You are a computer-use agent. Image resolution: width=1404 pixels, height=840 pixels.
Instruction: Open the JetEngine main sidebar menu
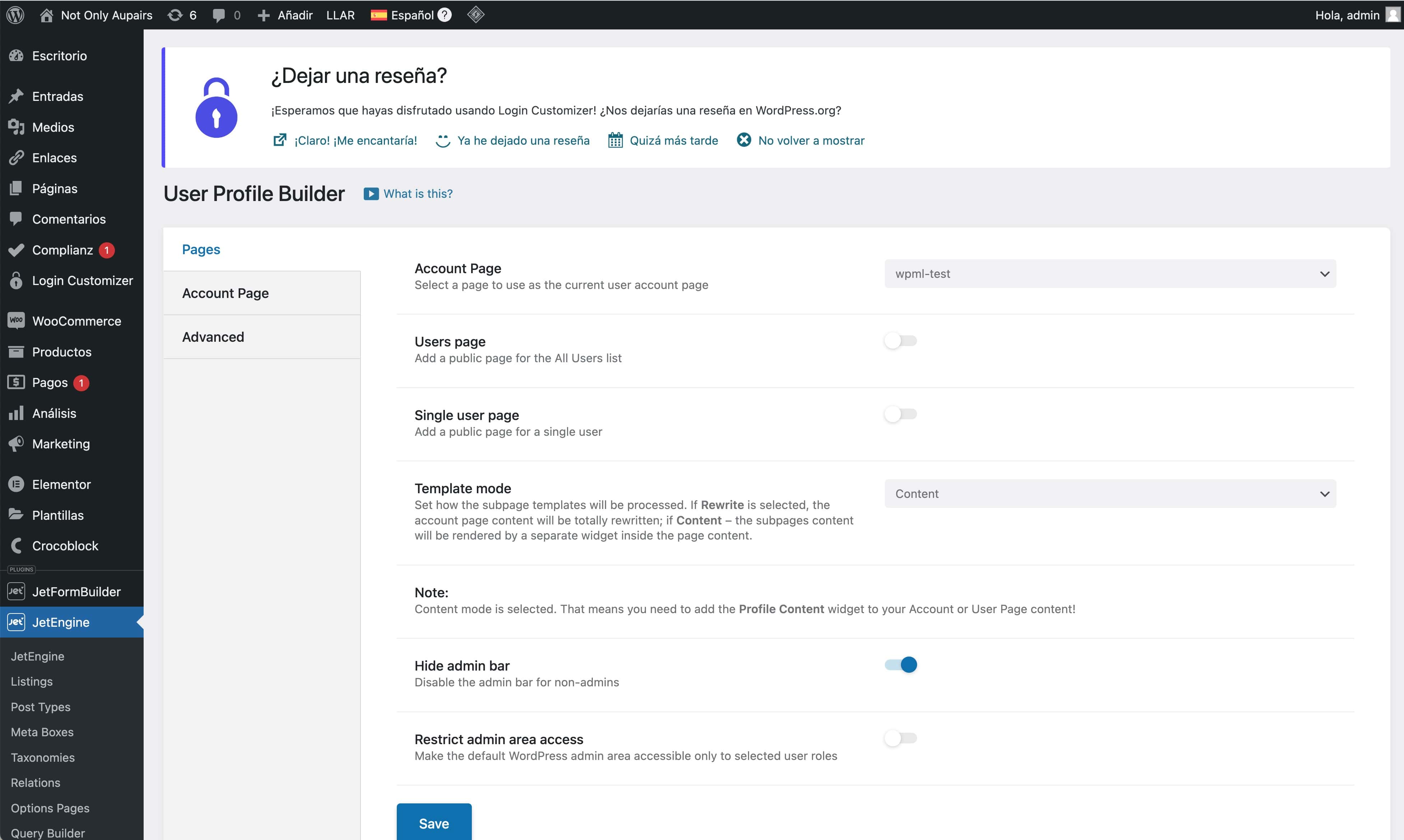(72, 622)
